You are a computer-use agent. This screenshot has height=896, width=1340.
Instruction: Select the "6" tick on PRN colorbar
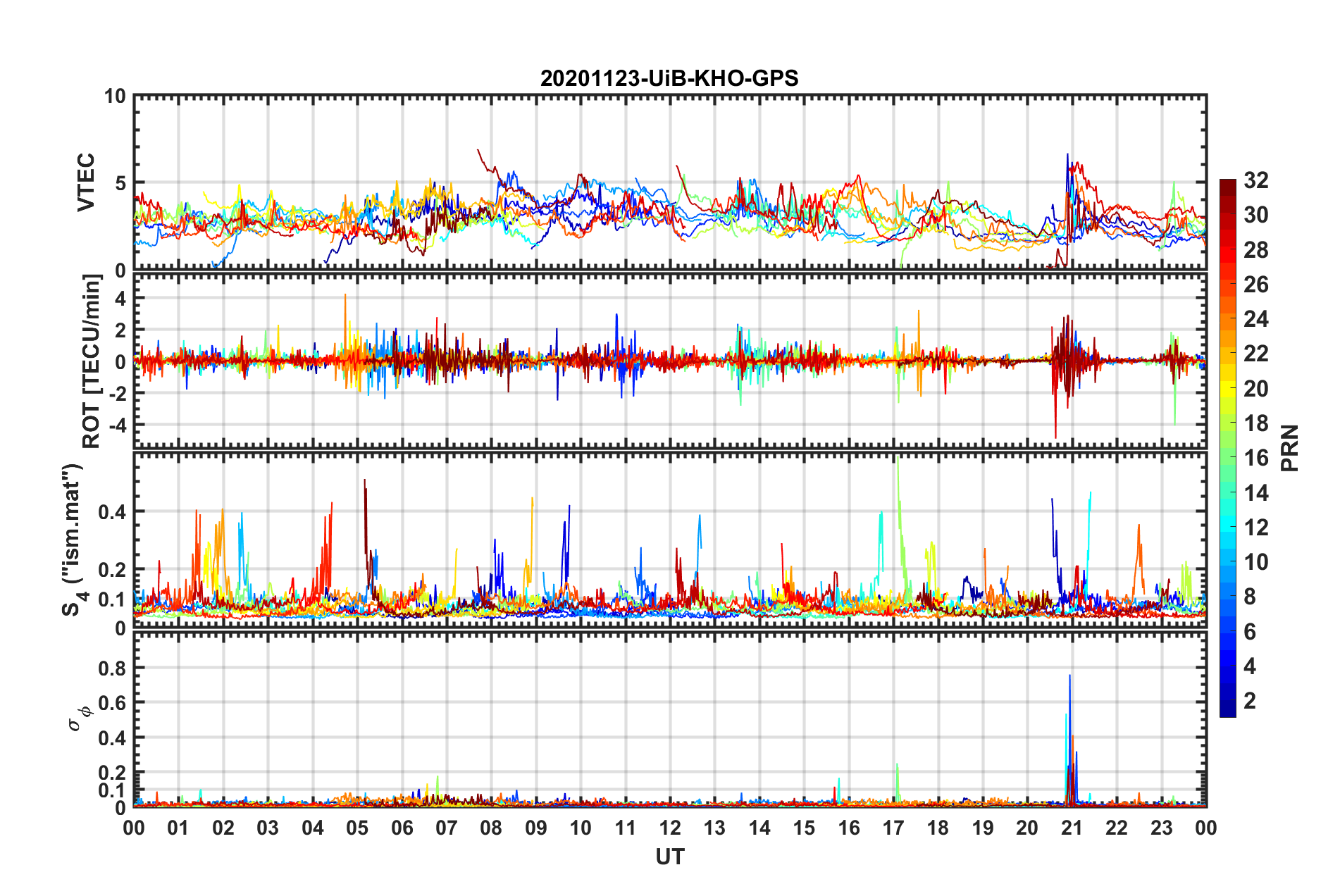(x=1250, y=631)
